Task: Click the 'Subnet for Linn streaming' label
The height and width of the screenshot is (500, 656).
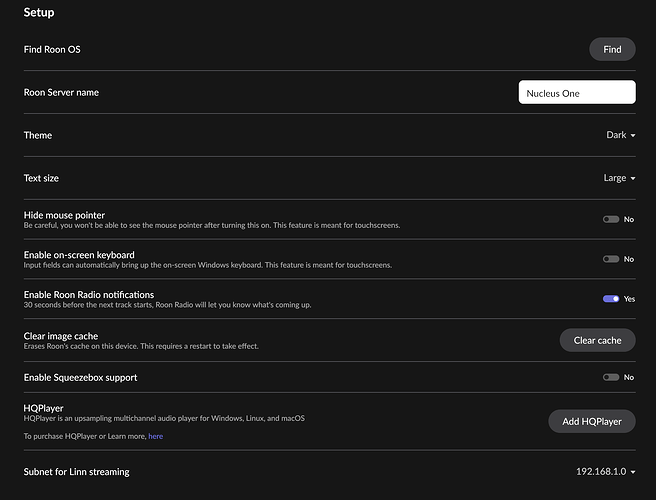Action: tap(76, 472)
